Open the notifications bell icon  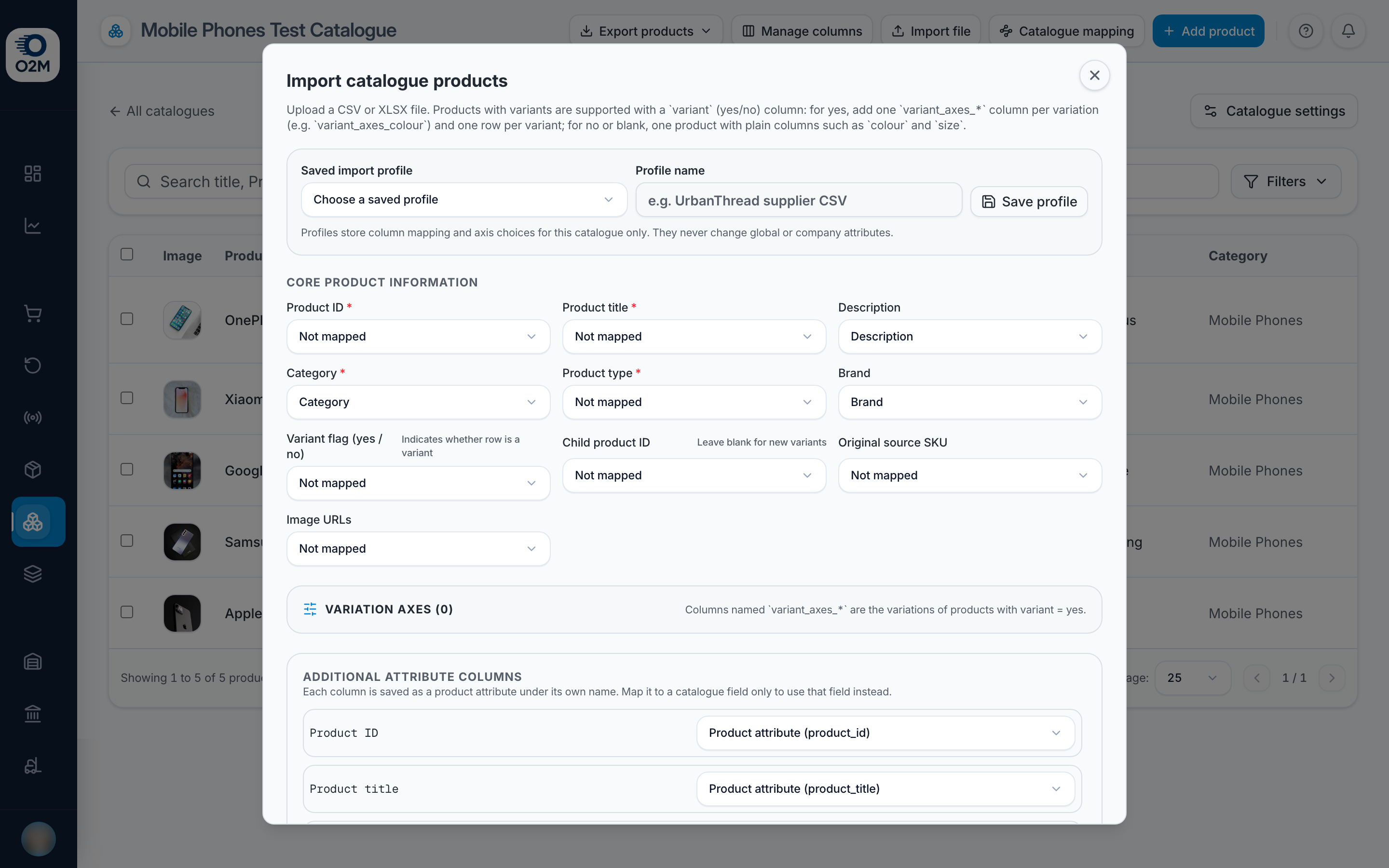(1348, 31)
